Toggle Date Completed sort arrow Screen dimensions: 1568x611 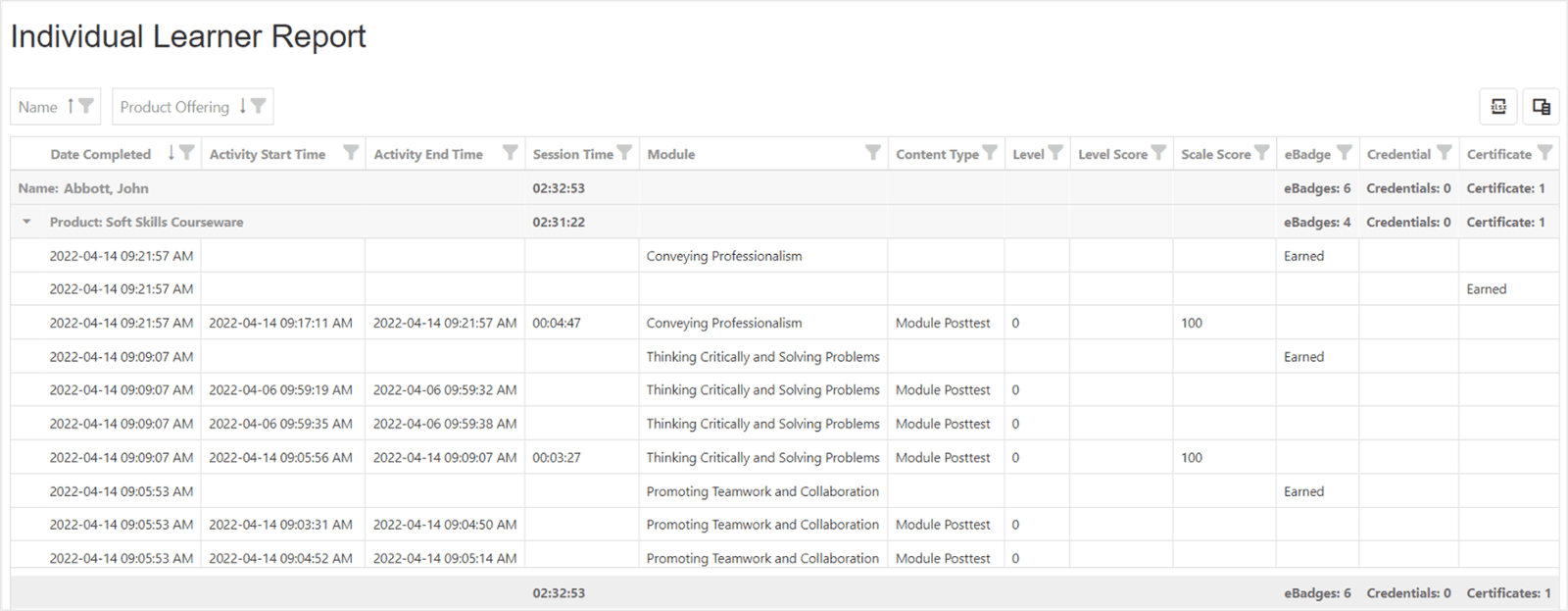click(171, 153)
